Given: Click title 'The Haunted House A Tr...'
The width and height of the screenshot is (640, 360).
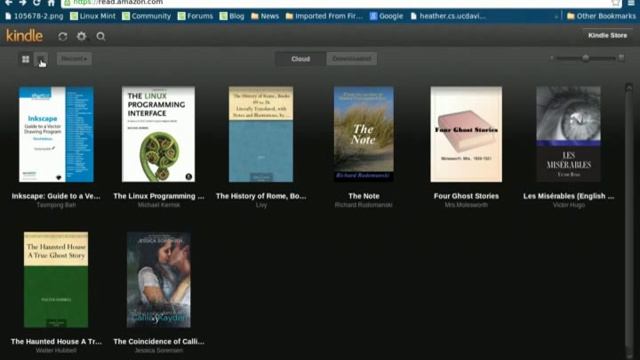Looking at the screenshot, I should click(x=56, y=341).
